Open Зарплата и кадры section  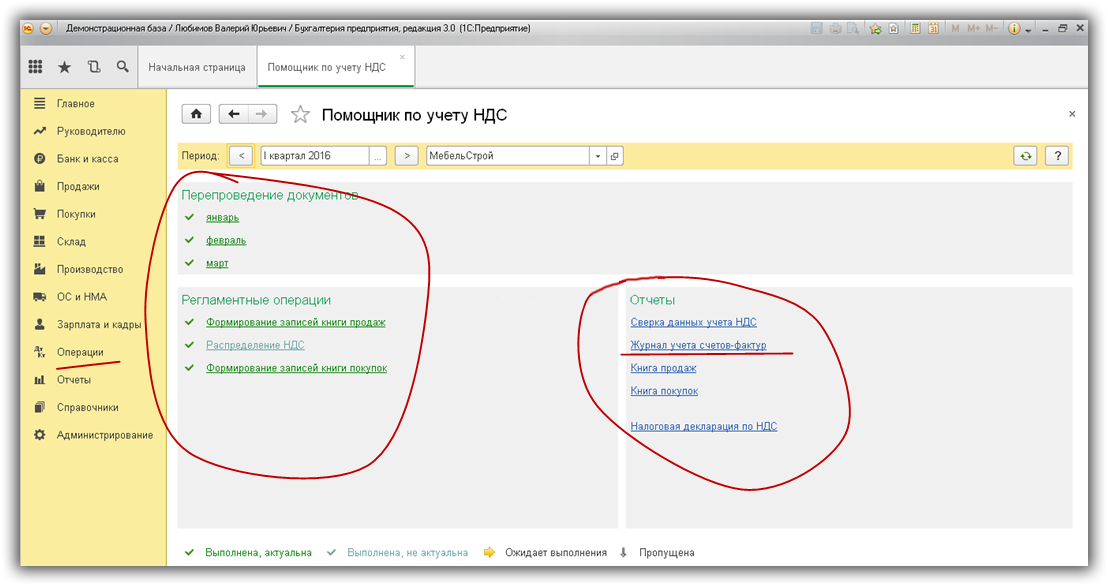click(x=99, y=324)
